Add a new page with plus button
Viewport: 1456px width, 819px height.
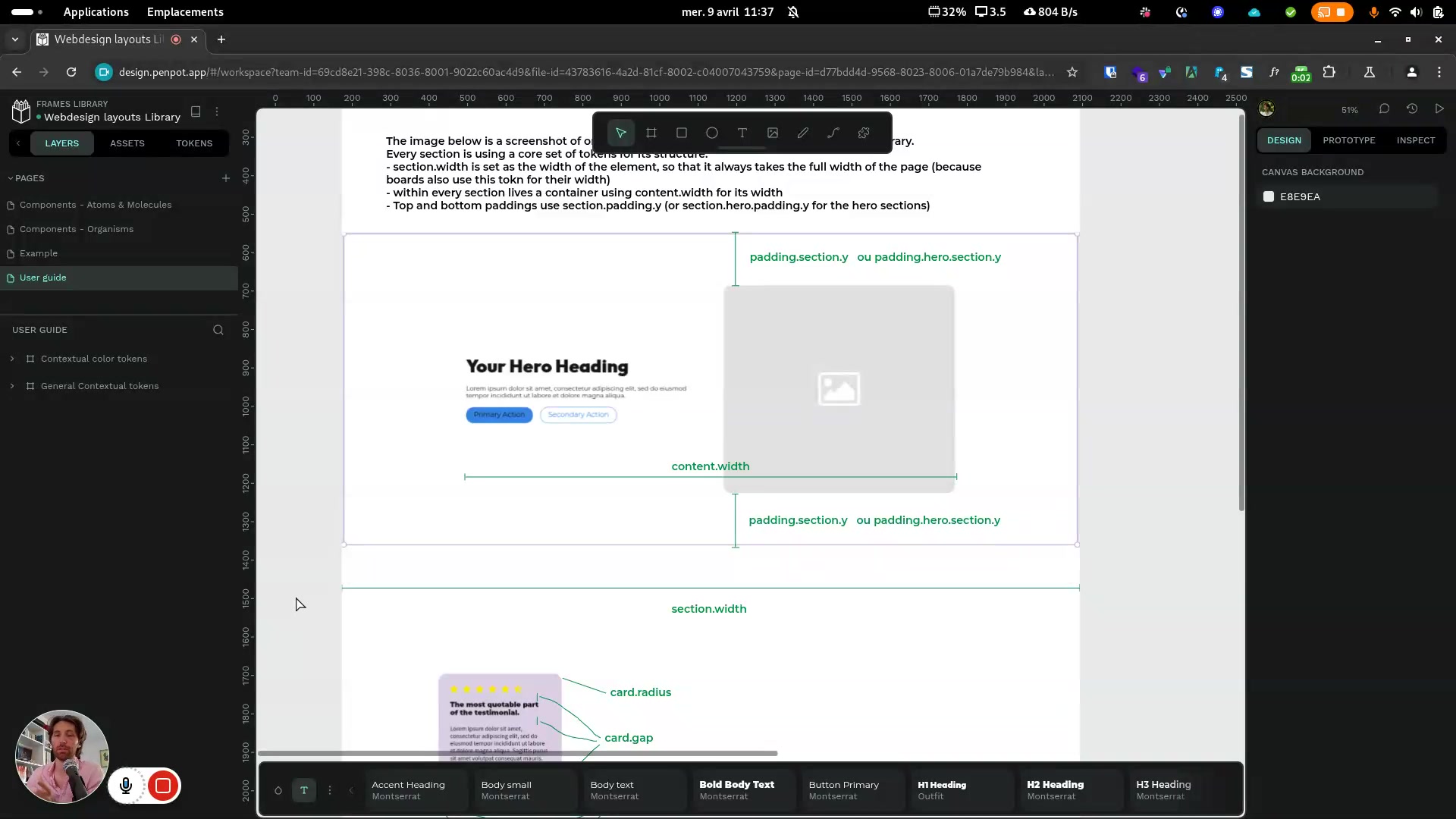pos(225,178)
